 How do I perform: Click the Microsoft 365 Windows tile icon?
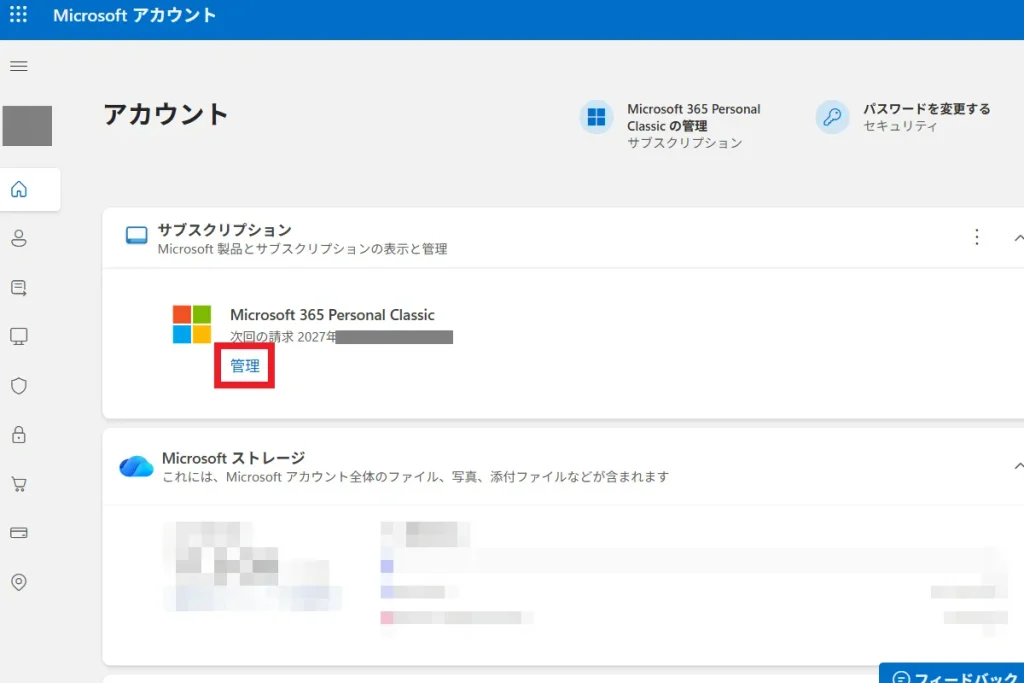[596, 117]
